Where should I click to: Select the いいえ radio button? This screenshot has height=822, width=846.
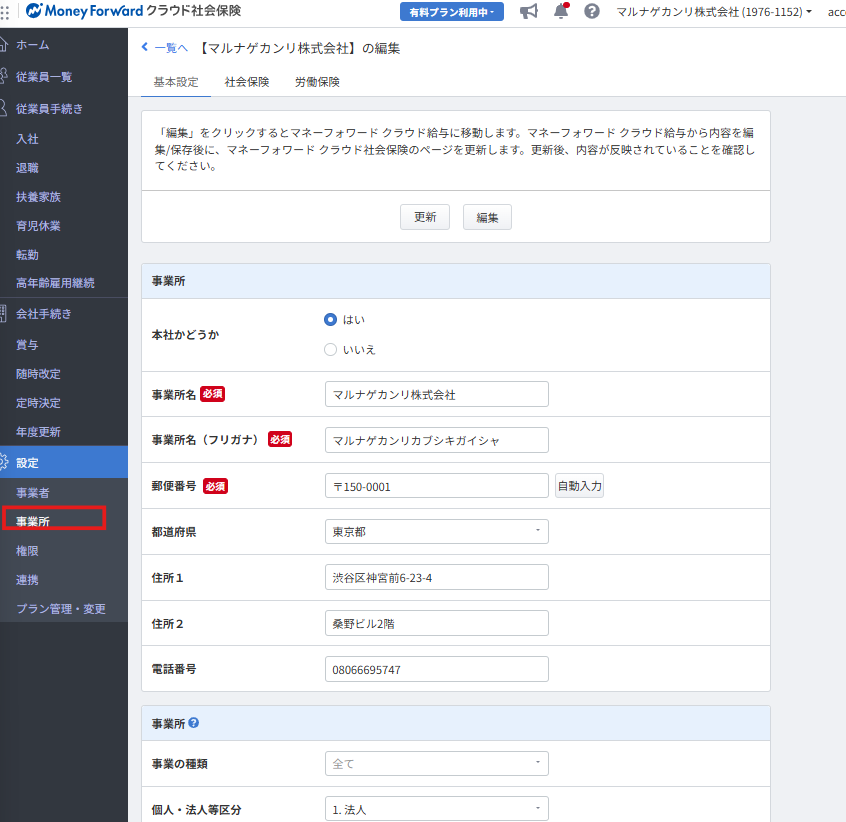coord(330,350)
